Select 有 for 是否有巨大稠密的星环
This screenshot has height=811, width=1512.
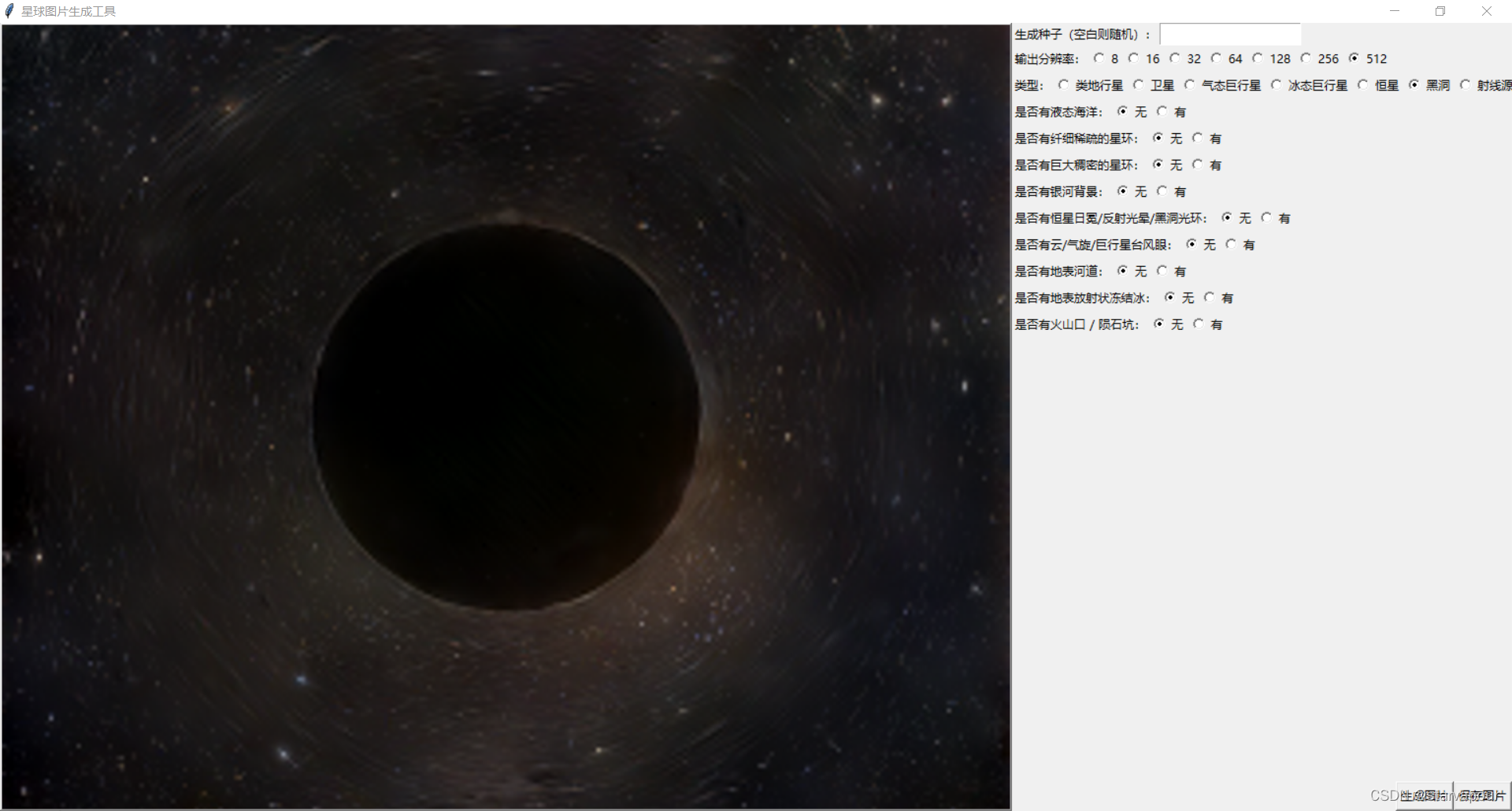coord(1198,165)
